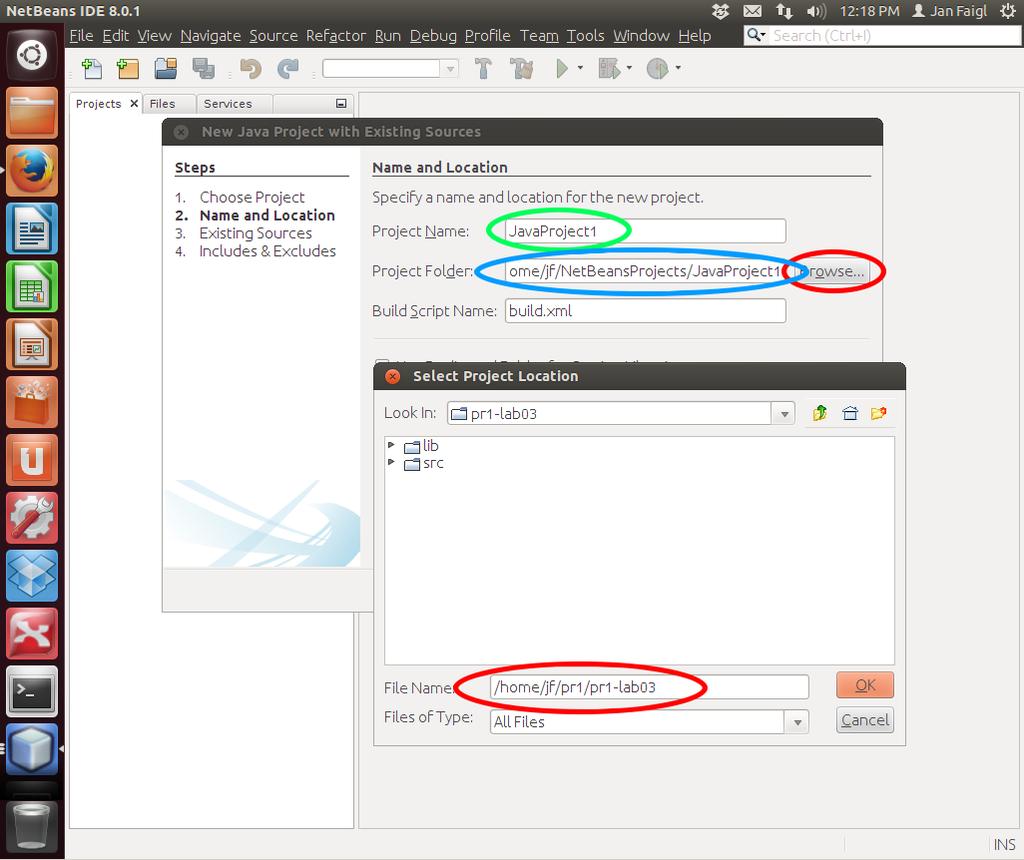Launch Firefox from the launcher
1024x860 pixels.
32,170
